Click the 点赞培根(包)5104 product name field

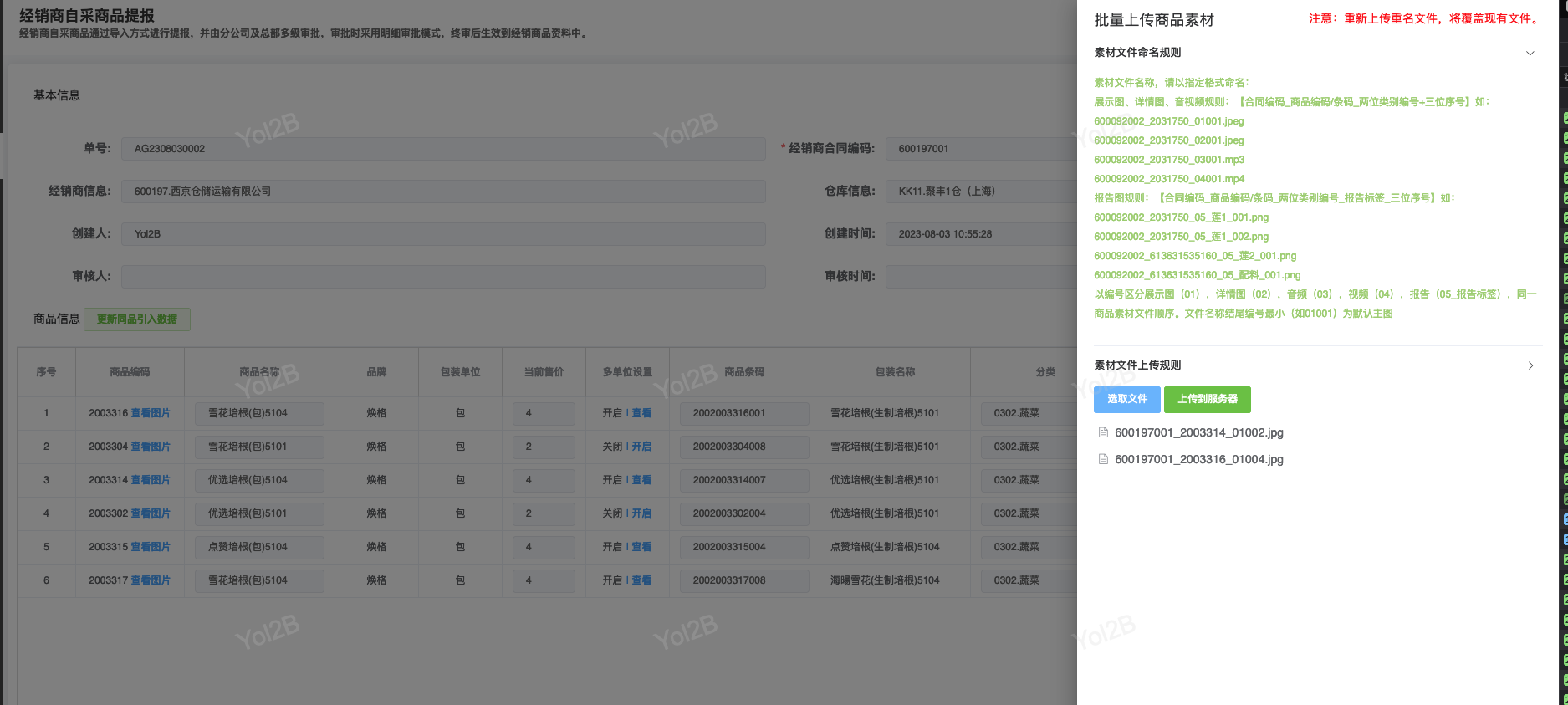pyautogui.click(x=259, y=547)
